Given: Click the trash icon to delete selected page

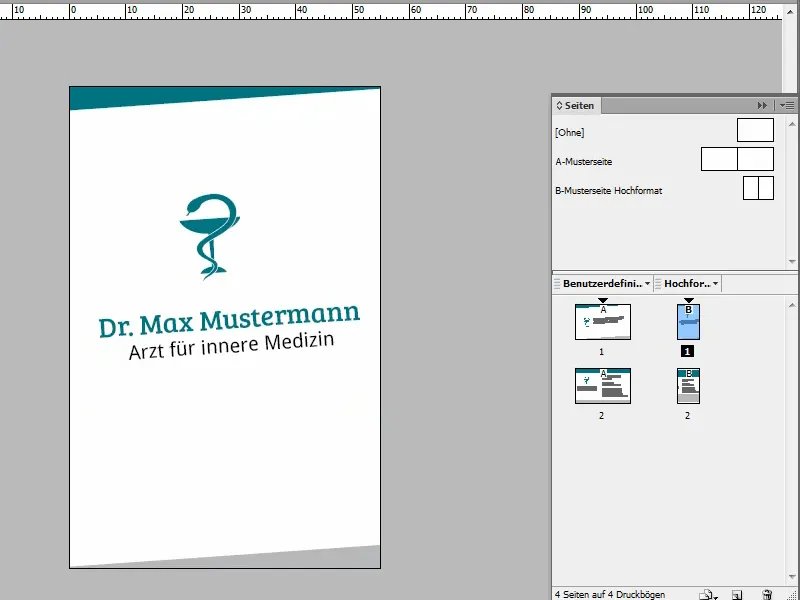Looking at the screenshot, I should pyautogui.click(x=767, y=594).
